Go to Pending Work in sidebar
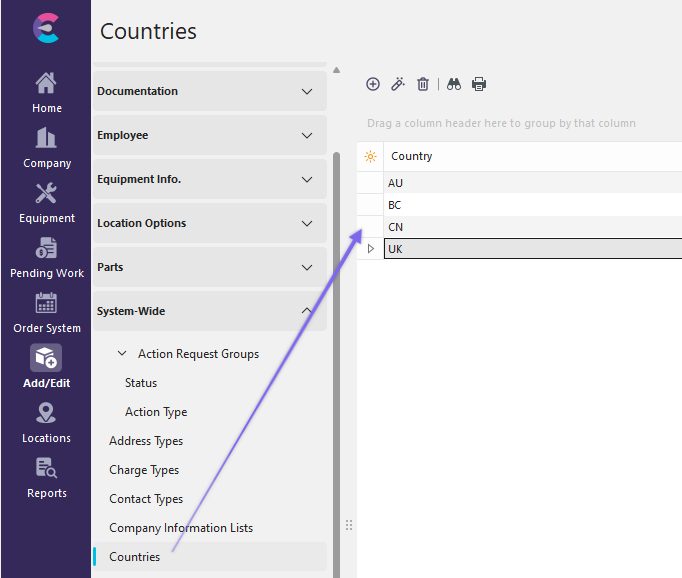This screenshot has width=682, height=578. (46, 258)
